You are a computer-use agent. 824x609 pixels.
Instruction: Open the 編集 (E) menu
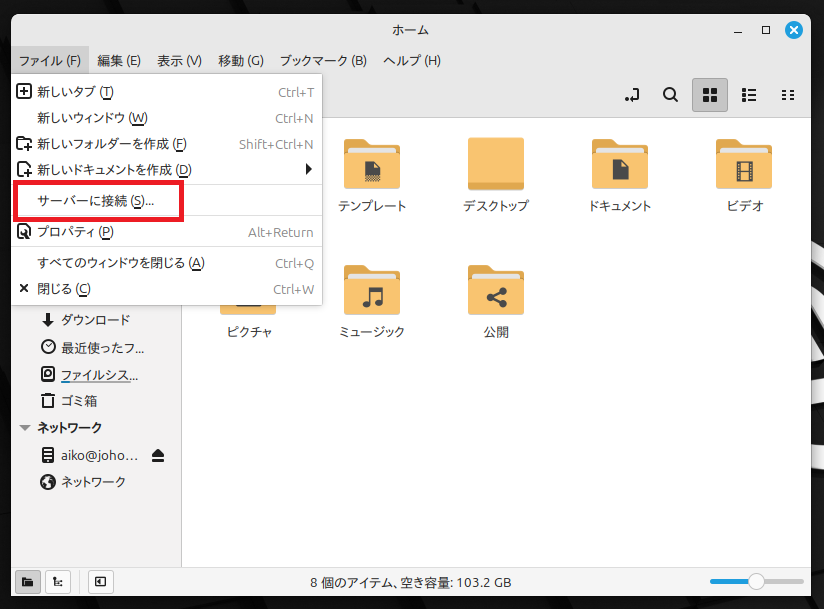(x=119, y=60)
